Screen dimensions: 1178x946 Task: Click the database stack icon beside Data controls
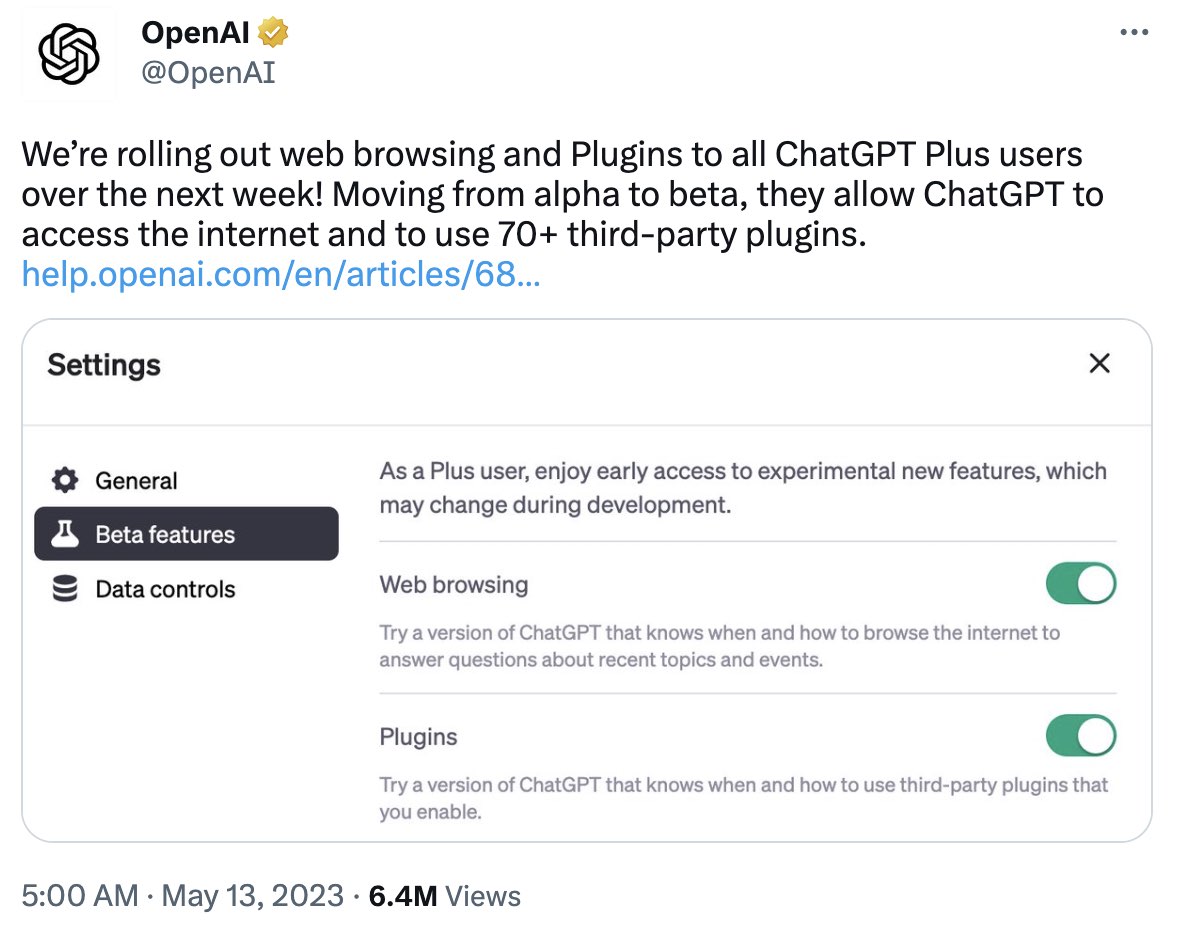[x=65, y=589]
